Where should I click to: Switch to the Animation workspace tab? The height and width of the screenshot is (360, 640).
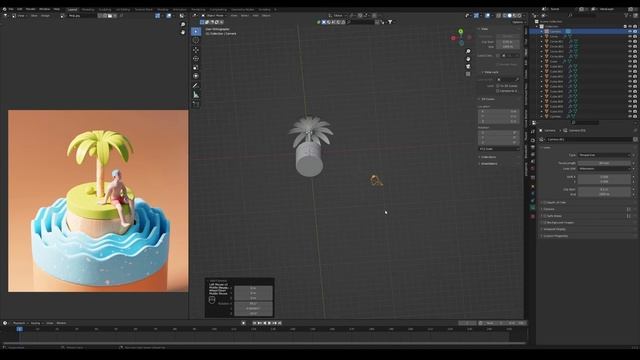pos(180,9)
